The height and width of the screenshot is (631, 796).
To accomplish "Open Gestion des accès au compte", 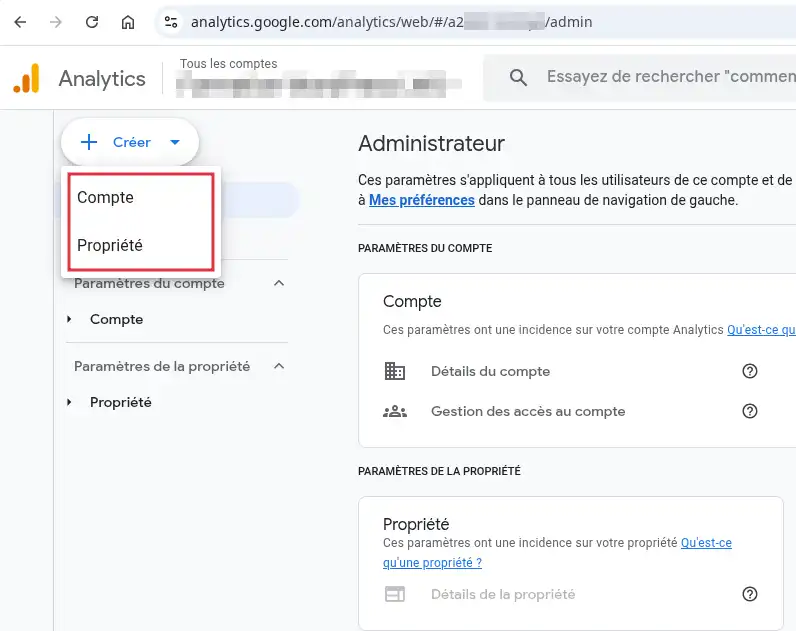I will click(x=528, y=412).
